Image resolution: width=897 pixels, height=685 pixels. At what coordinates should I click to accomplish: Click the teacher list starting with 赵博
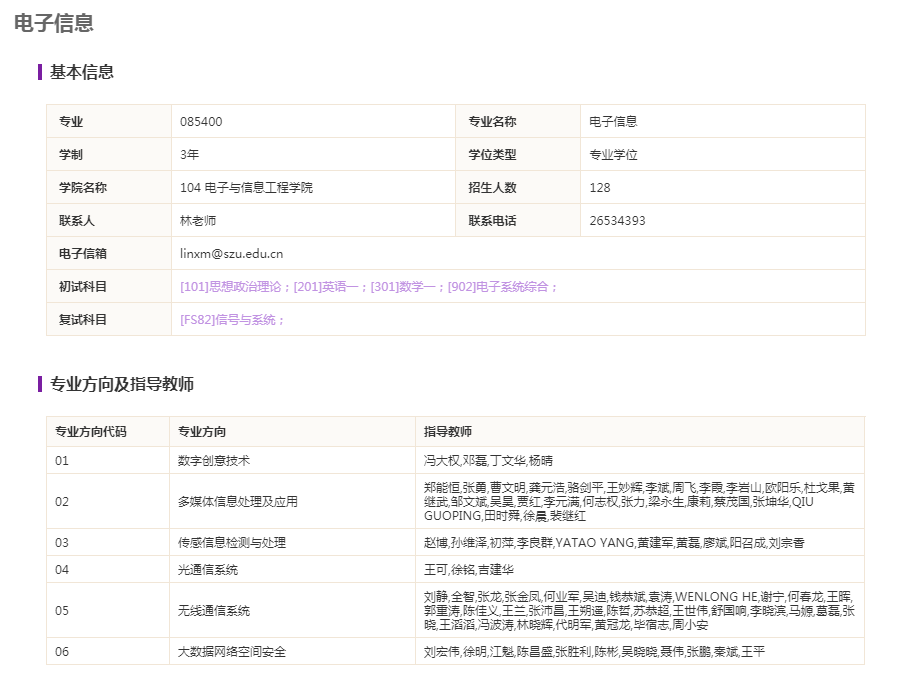[x=614, y=543]
